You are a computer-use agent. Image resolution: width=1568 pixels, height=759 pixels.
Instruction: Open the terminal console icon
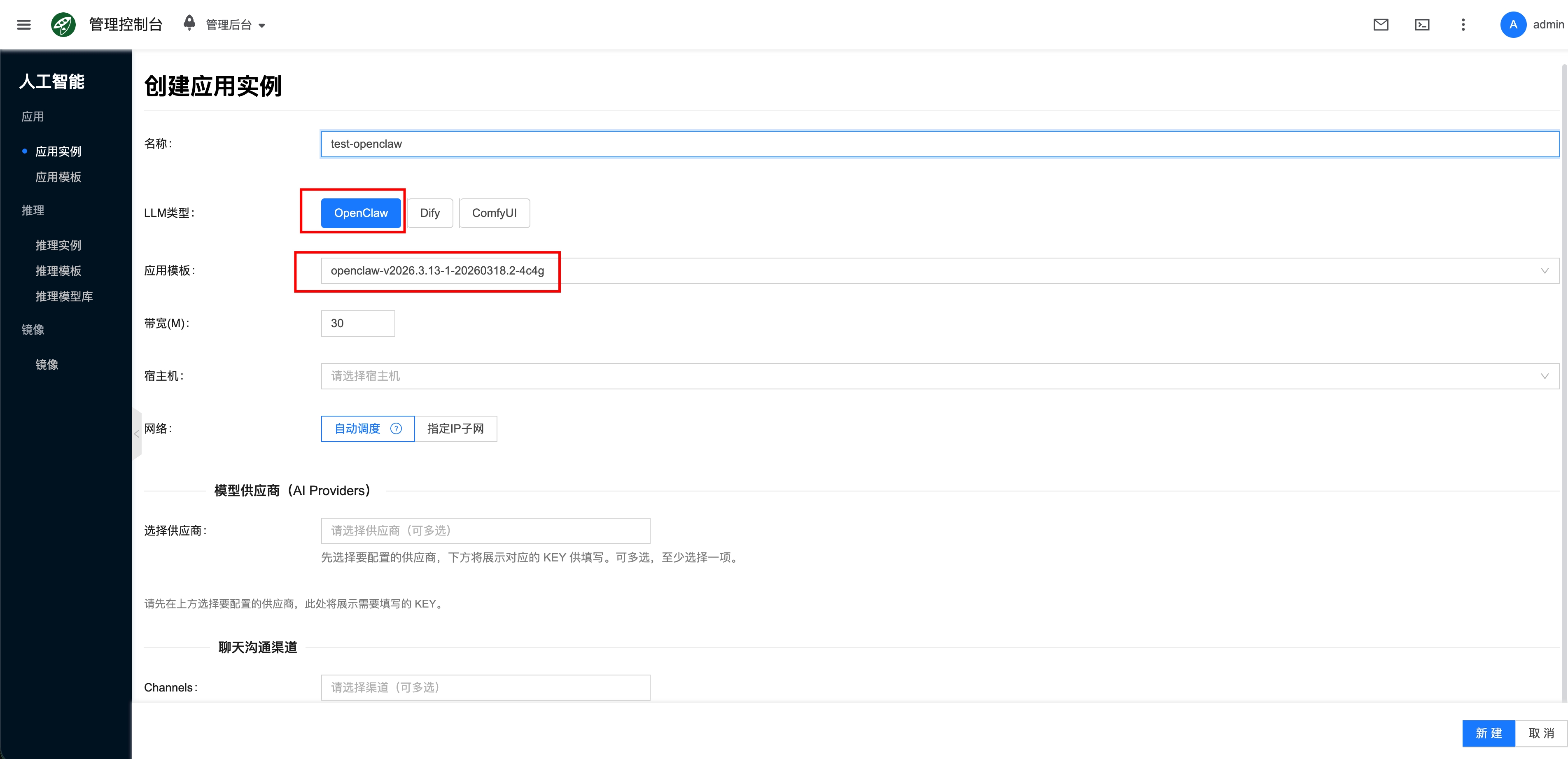[1422, 25]
